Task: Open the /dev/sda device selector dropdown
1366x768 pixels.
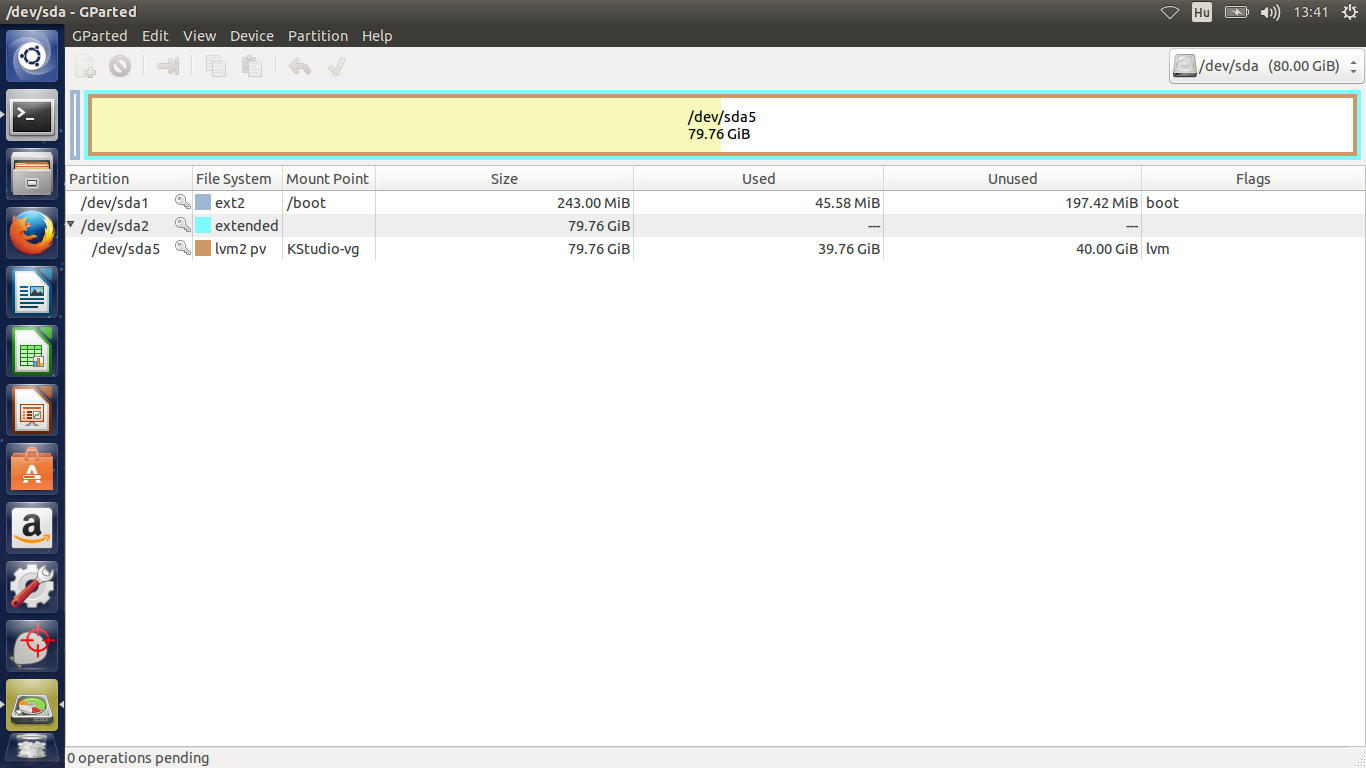Action: [1266, 66]
